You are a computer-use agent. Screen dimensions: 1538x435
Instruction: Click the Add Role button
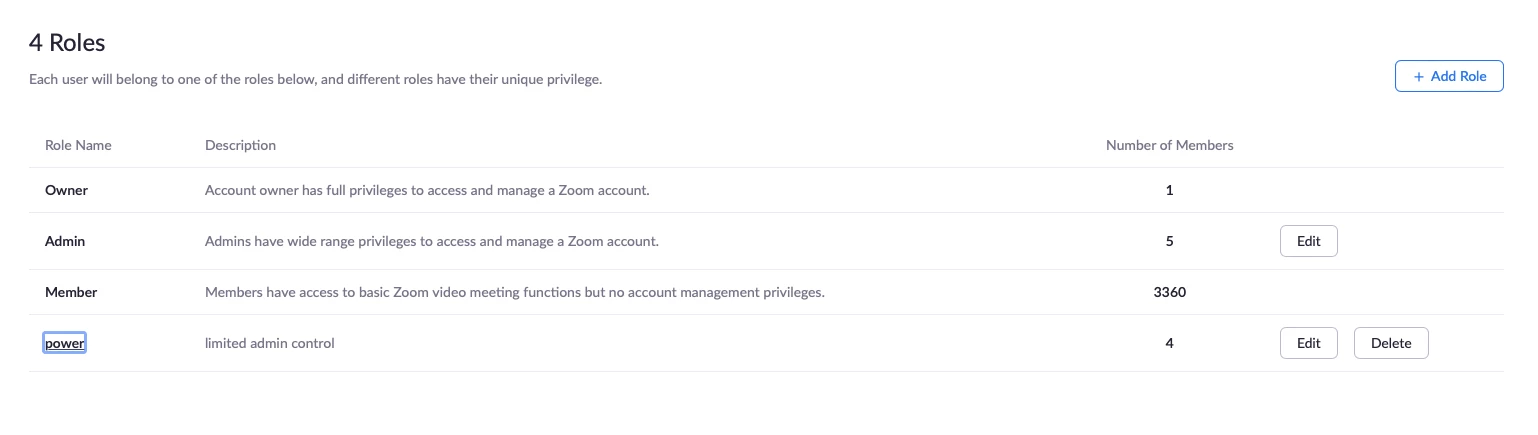1448,76
